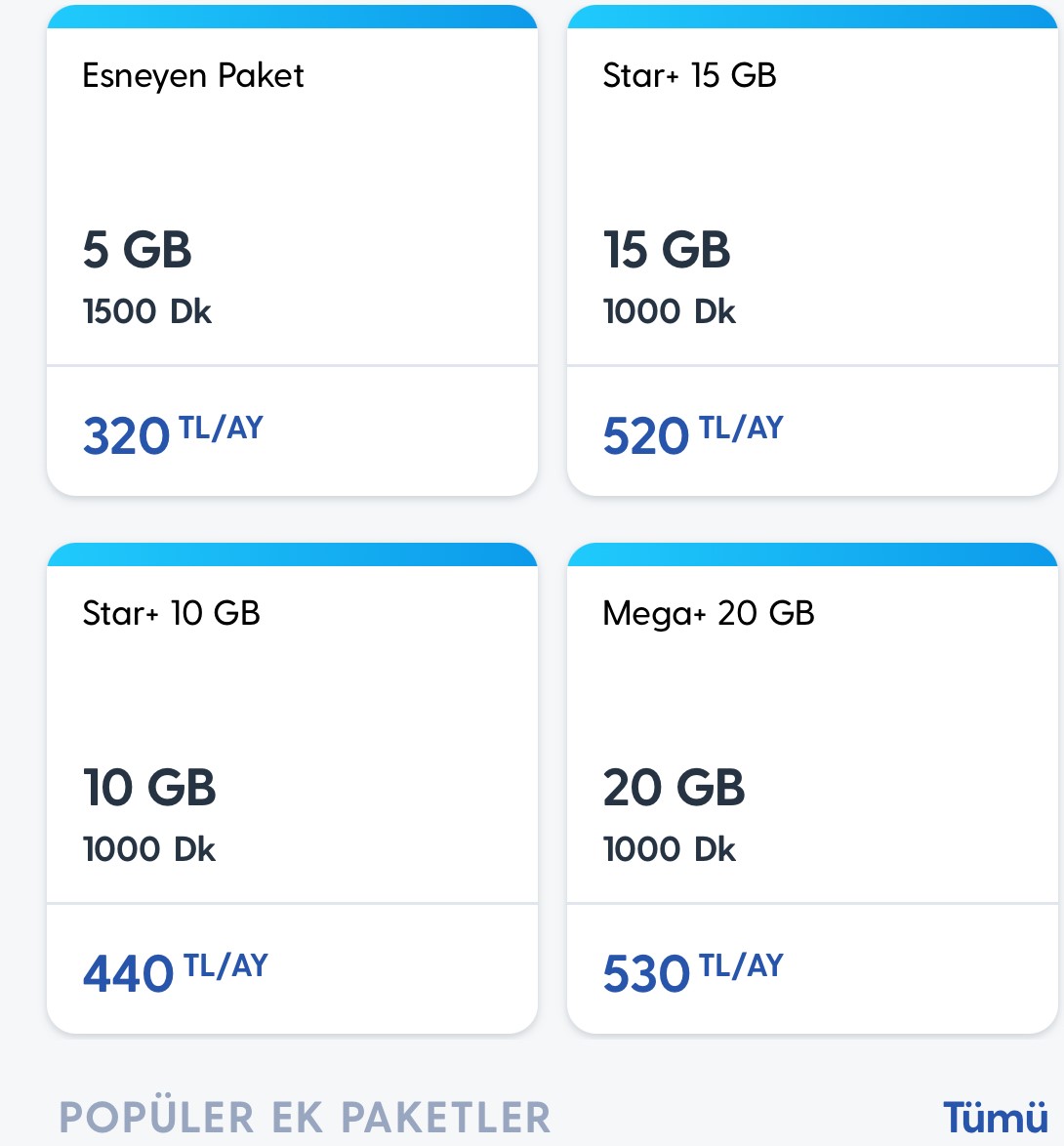The width and height of the screenshot is (1064, 1146).
Task: Select the 15 GB data amount
Action: [667, 249]
